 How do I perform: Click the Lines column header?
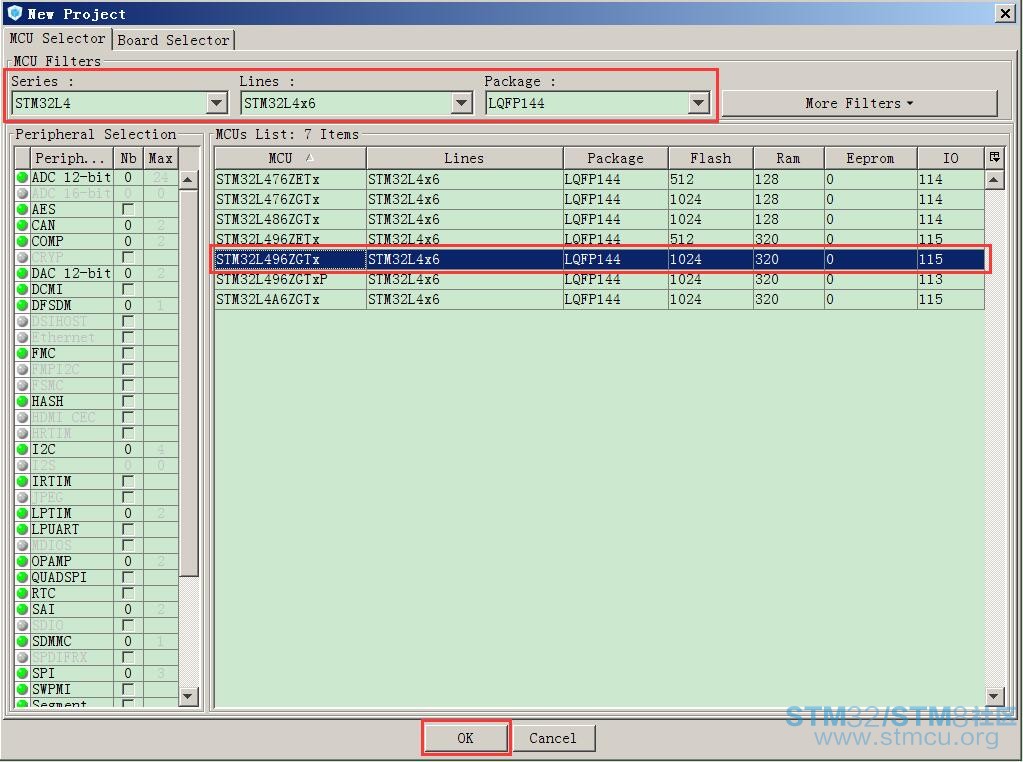tap(464, 158)
